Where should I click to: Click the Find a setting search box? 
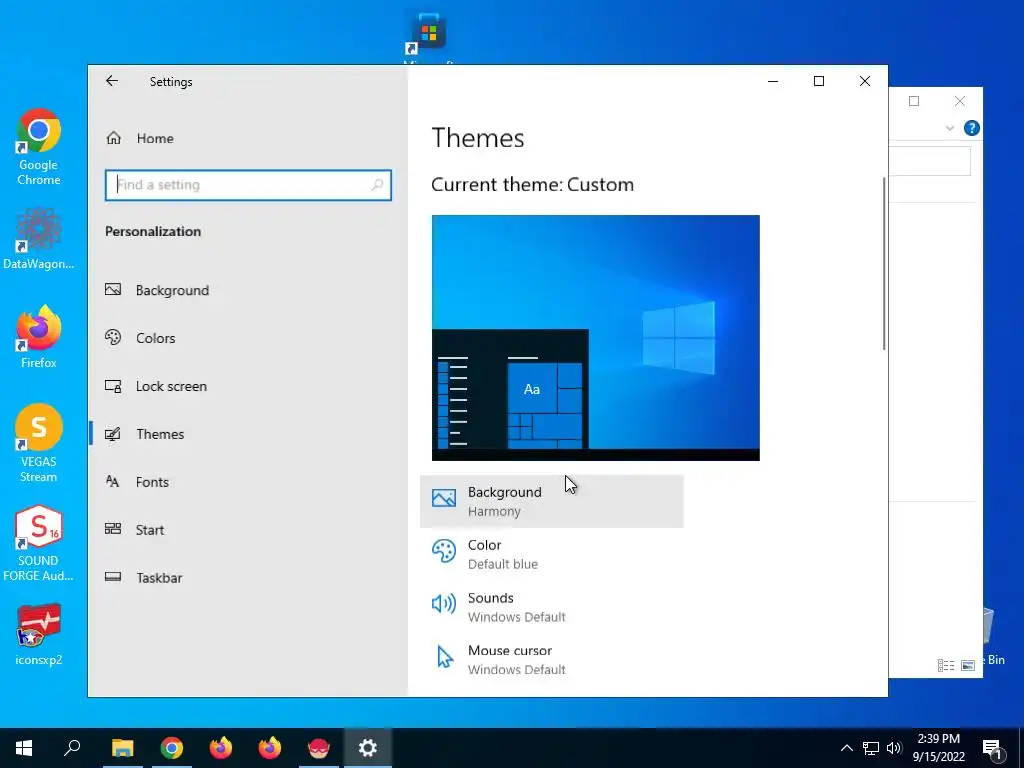[x=248, y=185]
